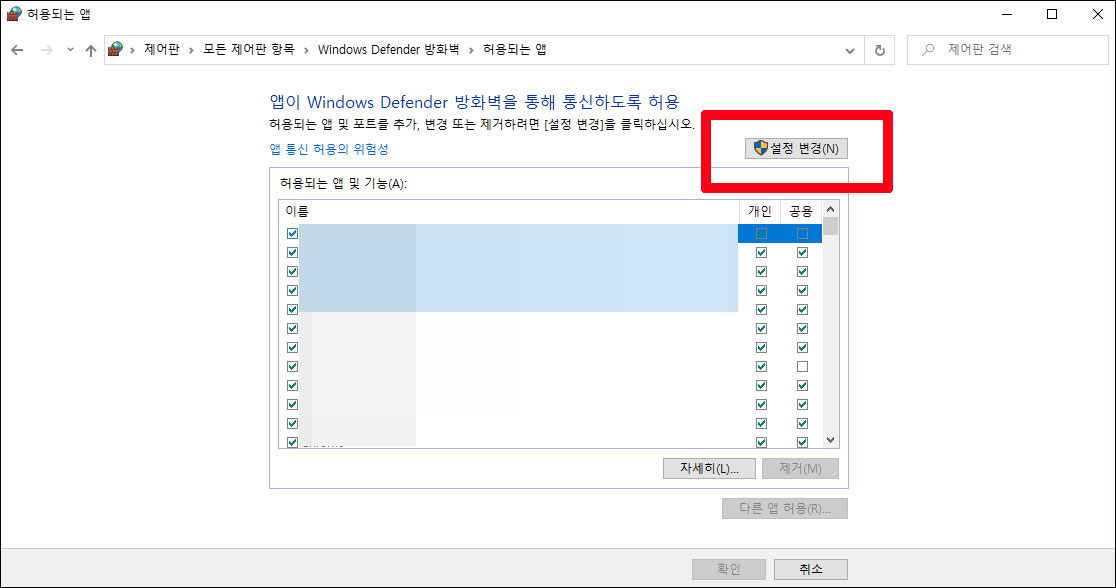Click the firewall icon in the title bar

coord(14,14)
